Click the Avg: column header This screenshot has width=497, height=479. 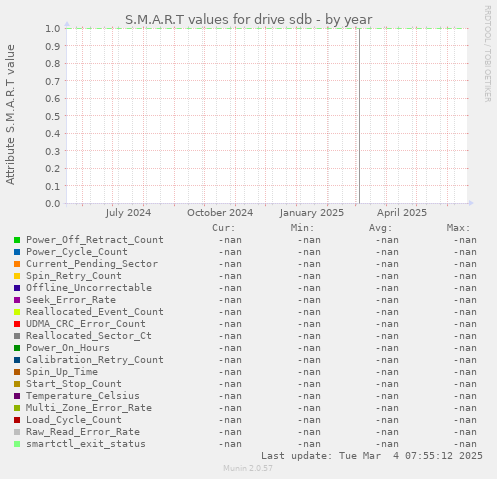click(380, 228)
